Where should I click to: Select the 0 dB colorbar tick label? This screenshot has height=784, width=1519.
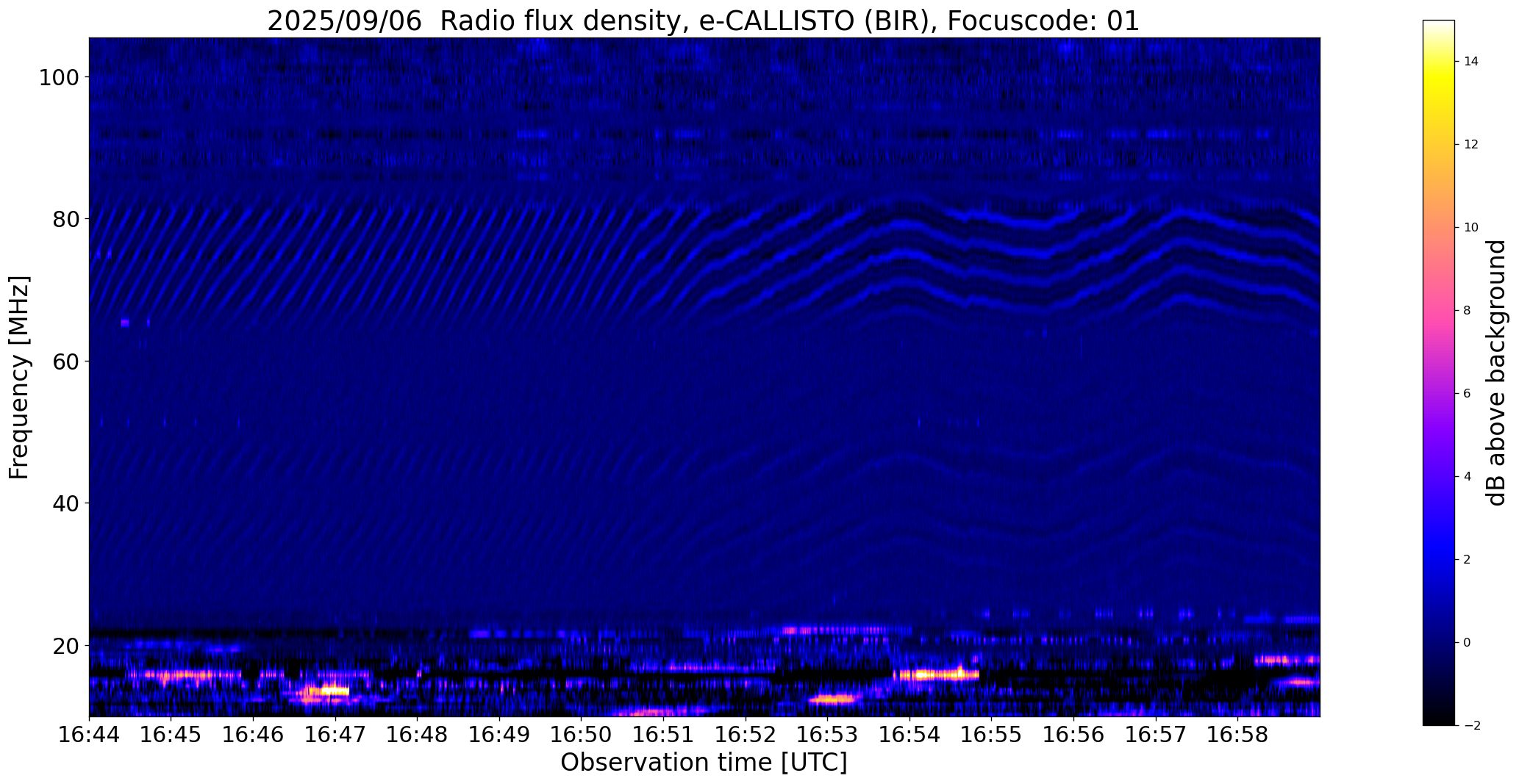coord(1467,643)
